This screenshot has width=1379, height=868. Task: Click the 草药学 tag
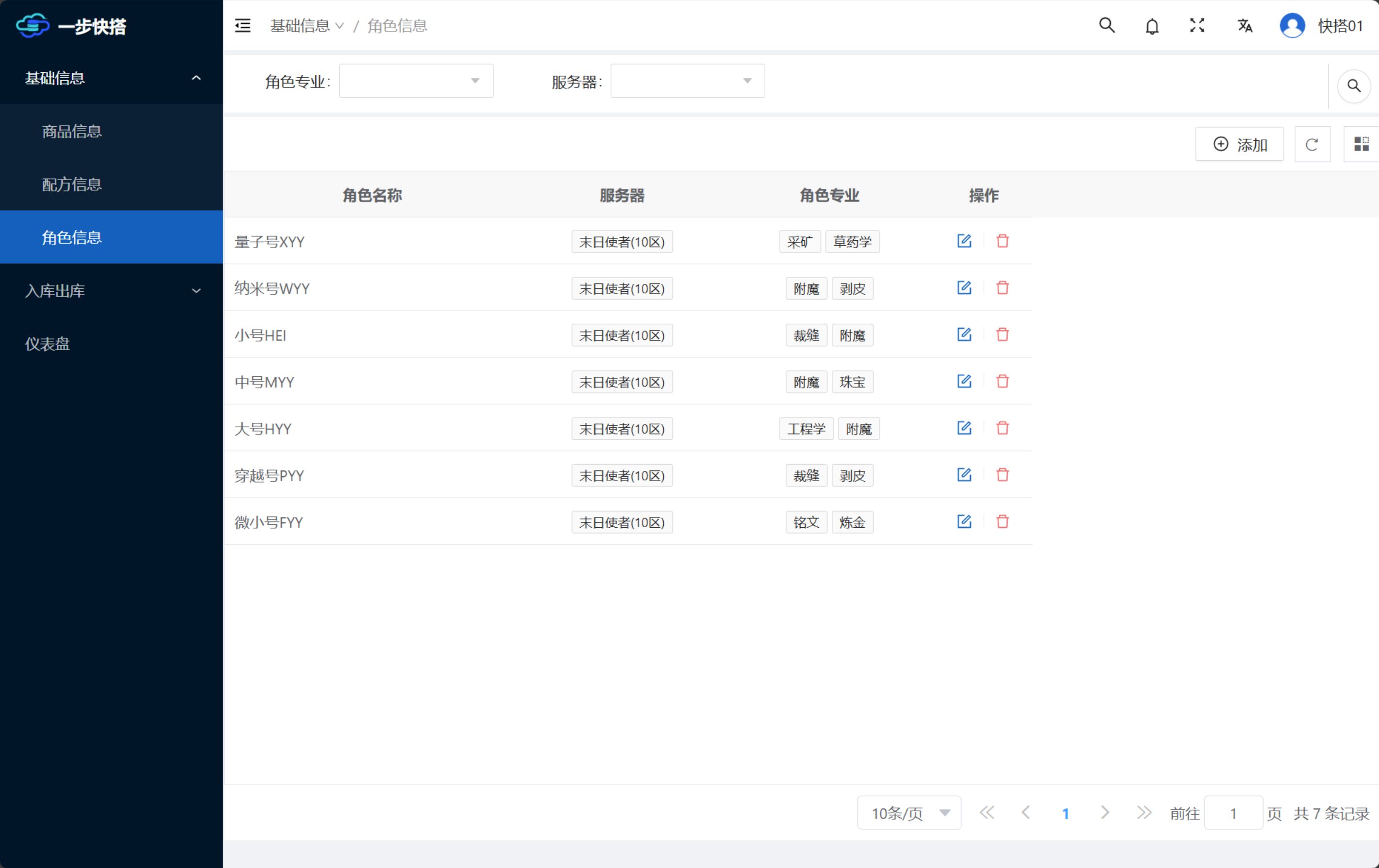tap(852, 242)
